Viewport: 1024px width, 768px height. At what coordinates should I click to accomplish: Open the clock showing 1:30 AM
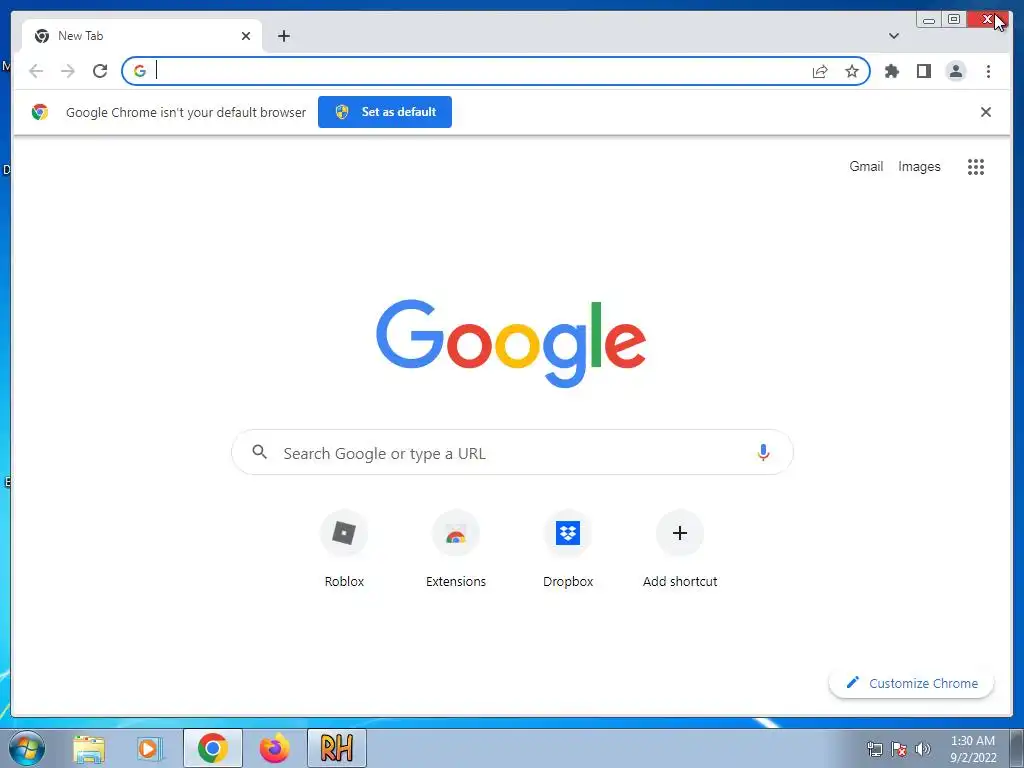[972, 749]
